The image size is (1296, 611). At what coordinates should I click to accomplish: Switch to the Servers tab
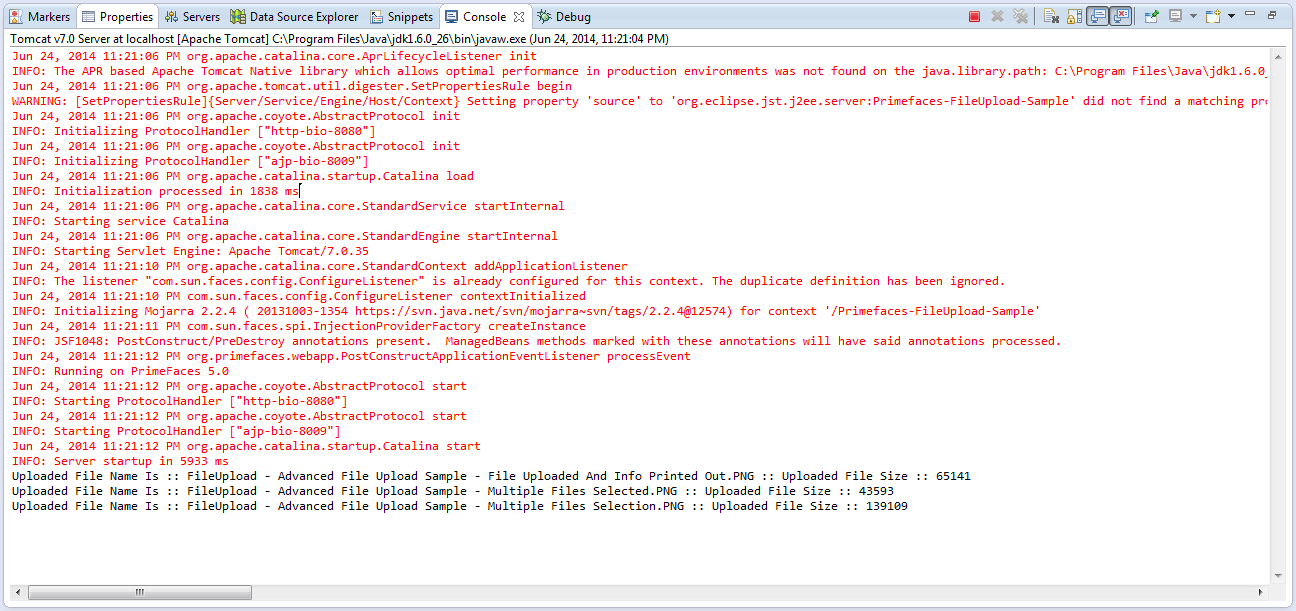click(193, 17)
